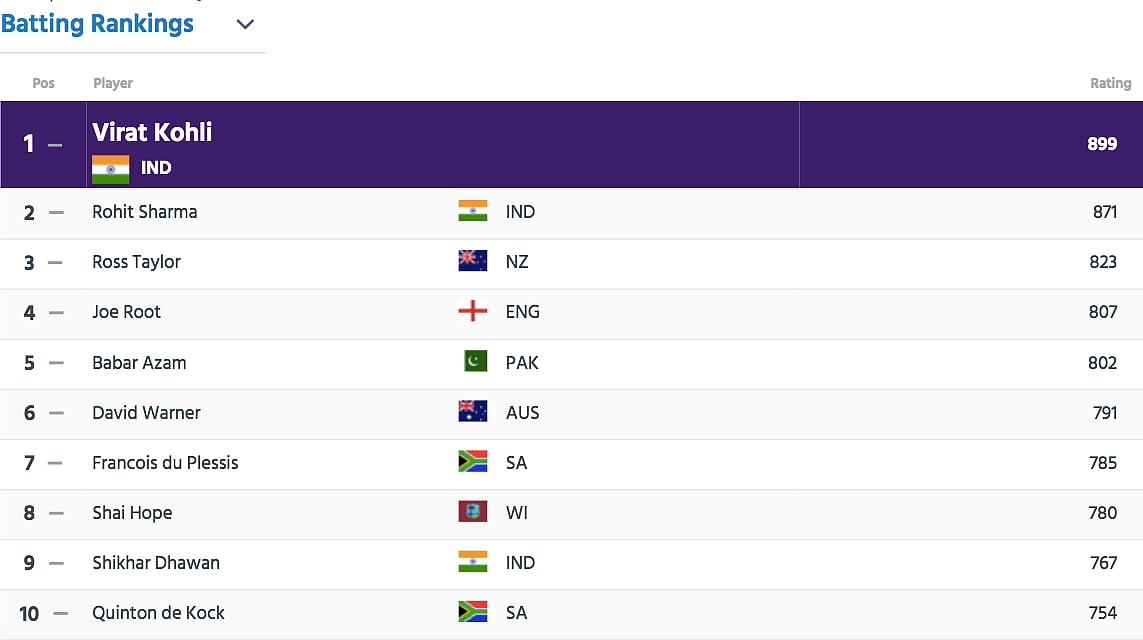Click the position dash next to Joe Root
This screenshot has width=1143, height=640.
57,311
